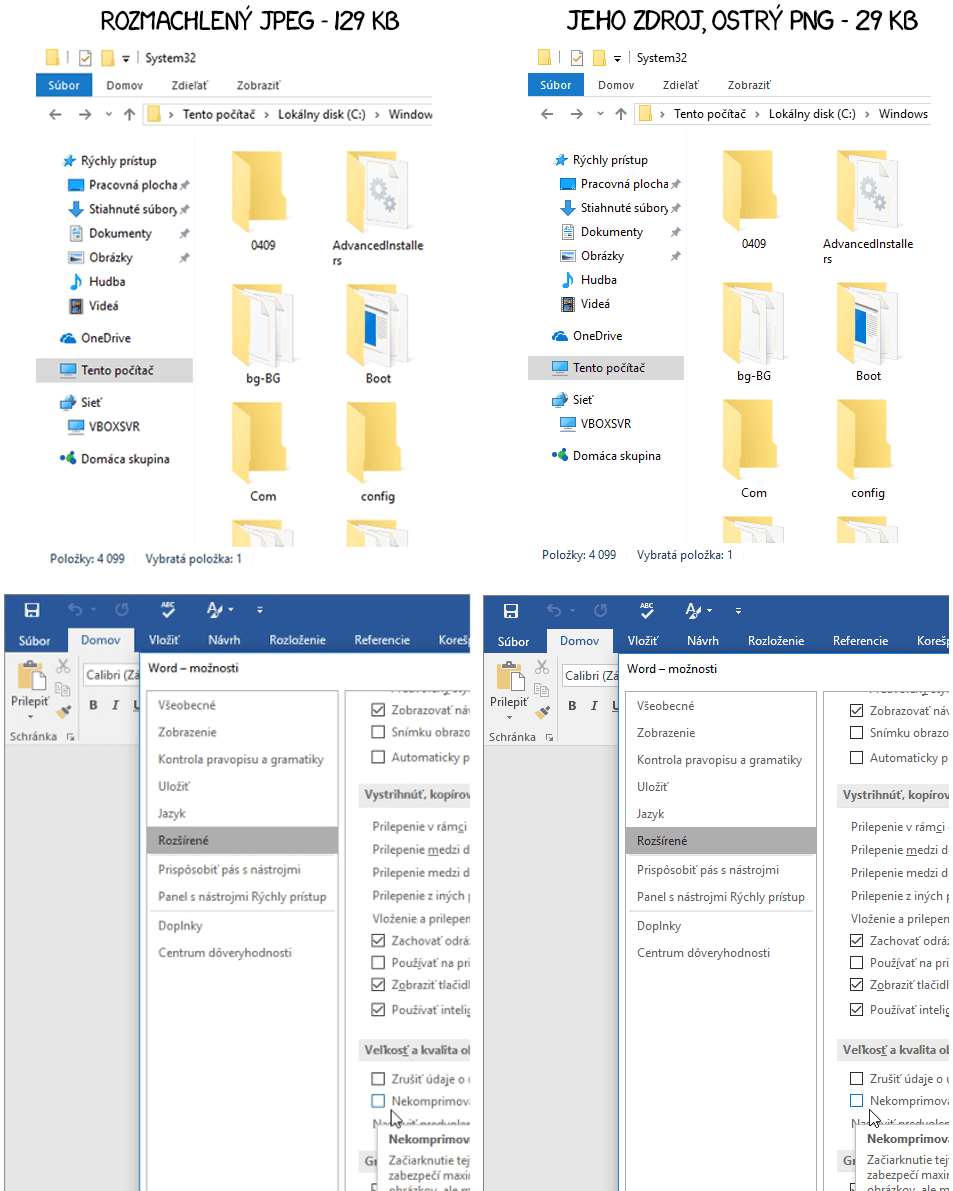Open the Calibri font dropdown in the JPEG Word ribbon
Image resolution: width=953 pixels, height=1191 pixels.
(x=112, y=676)
